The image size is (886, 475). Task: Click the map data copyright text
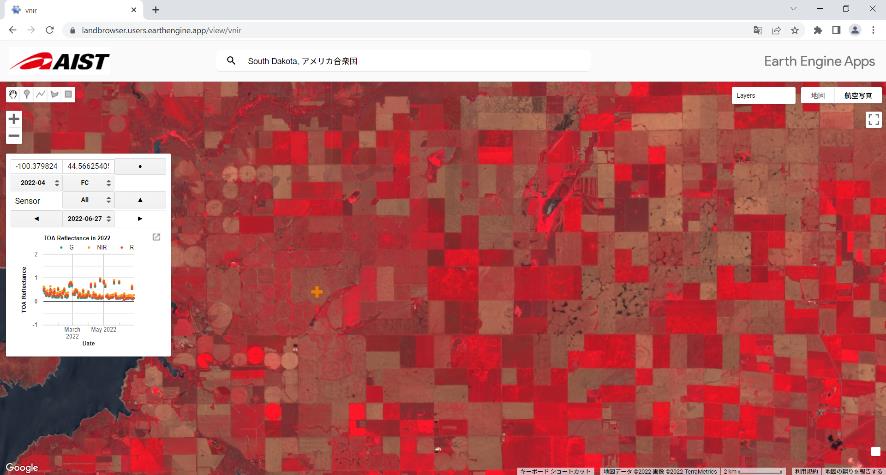coord(659,471)
